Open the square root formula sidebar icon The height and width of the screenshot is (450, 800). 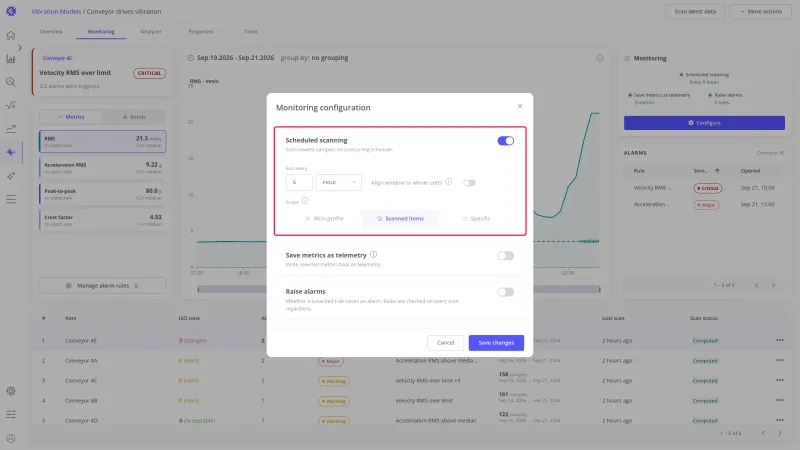(11, 105)
